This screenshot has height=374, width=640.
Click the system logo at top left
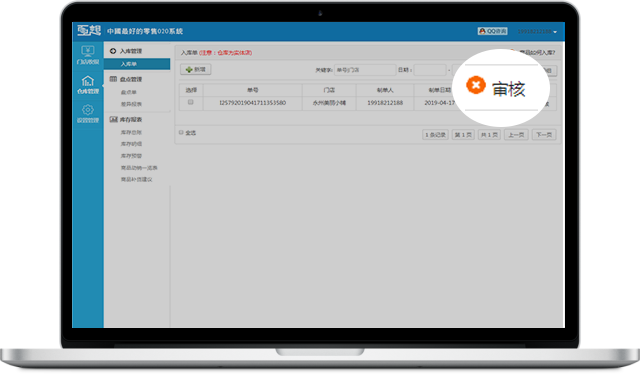89,31
